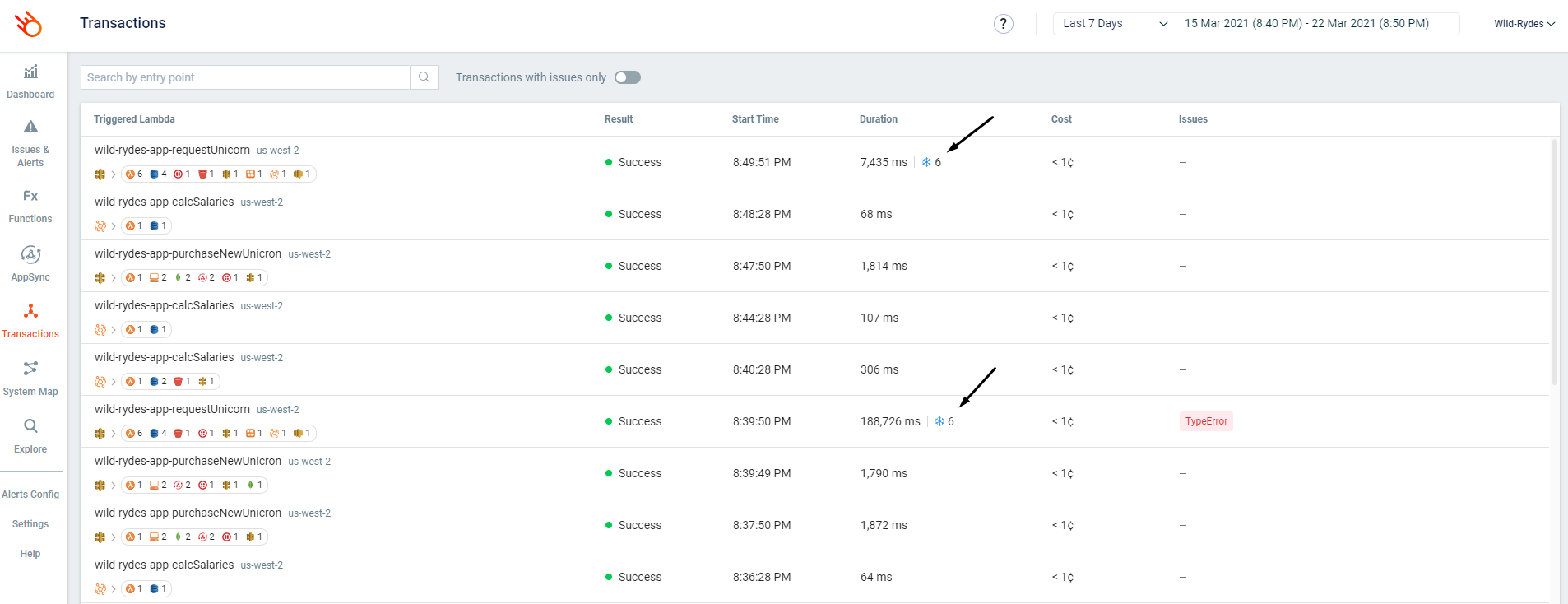Expand services chevron in 8:44:28 PM row

click(x=114, y=330)
